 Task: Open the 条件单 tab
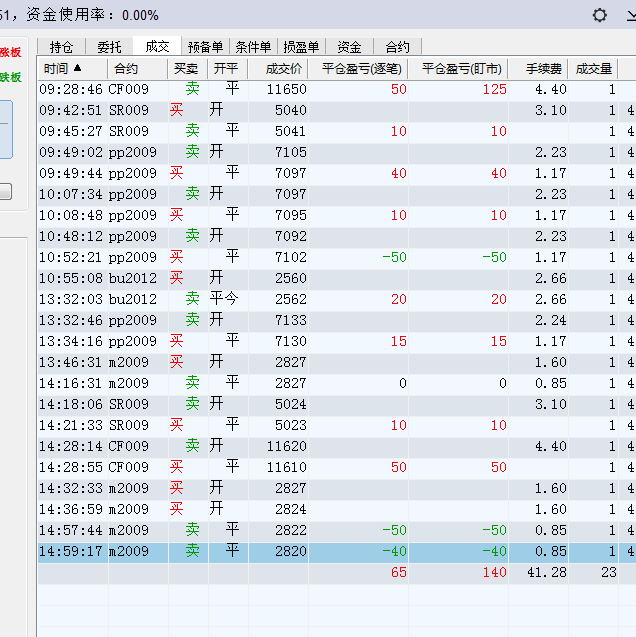pyautogui.click(x=253, y=47)
